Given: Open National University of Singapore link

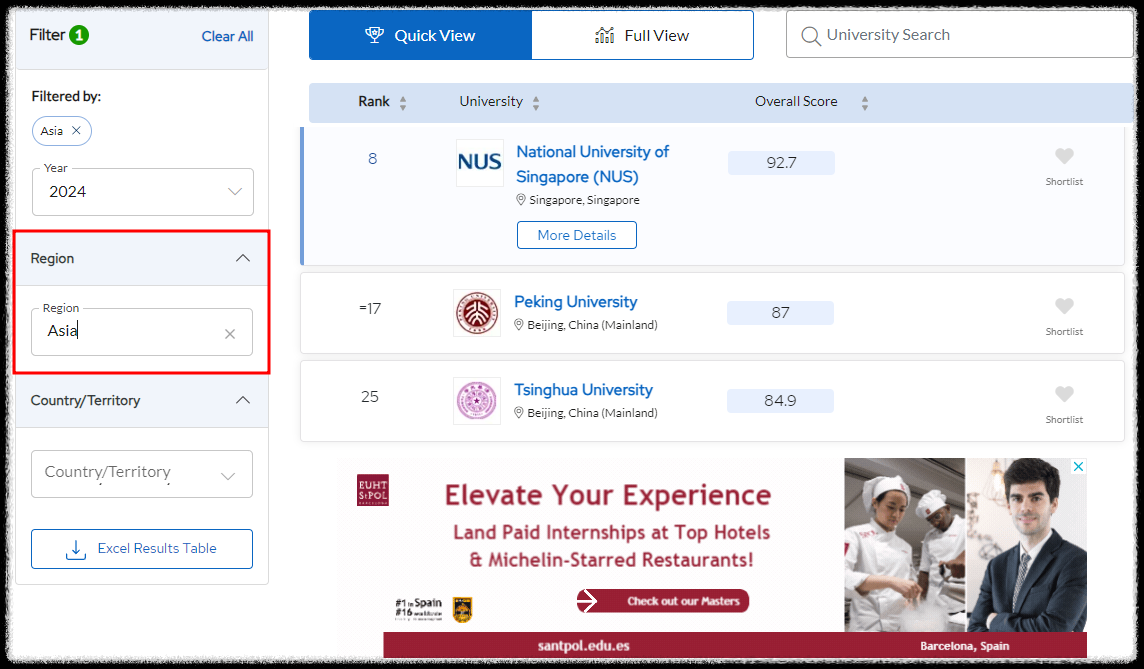Looking at the screenshot, I should (592, 164).
